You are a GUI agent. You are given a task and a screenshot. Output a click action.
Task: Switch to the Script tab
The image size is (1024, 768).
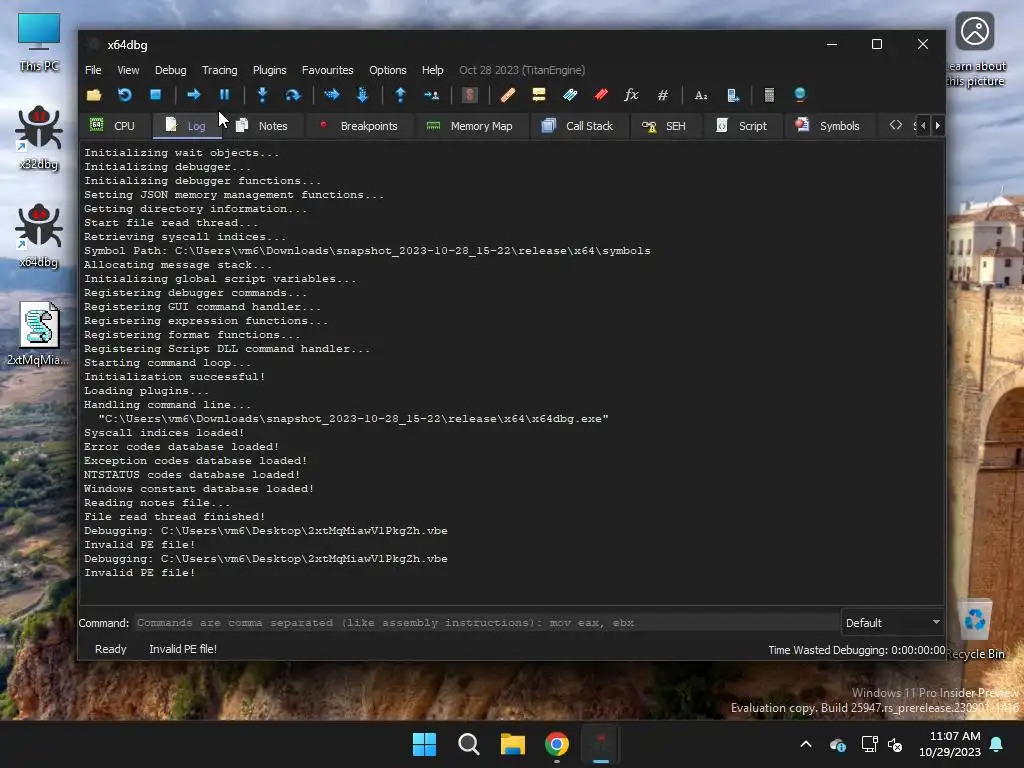741,126
